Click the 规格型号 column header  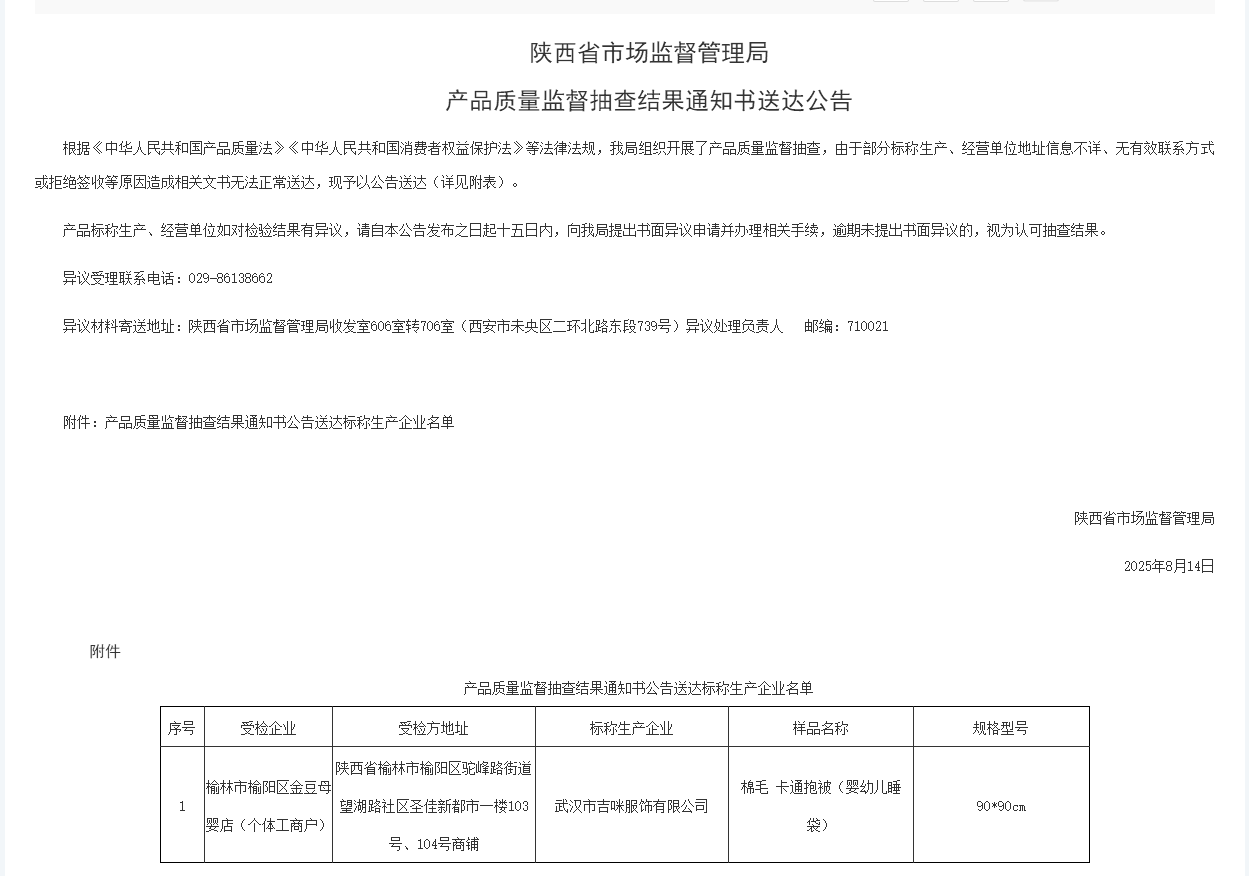coord(1000,728)
